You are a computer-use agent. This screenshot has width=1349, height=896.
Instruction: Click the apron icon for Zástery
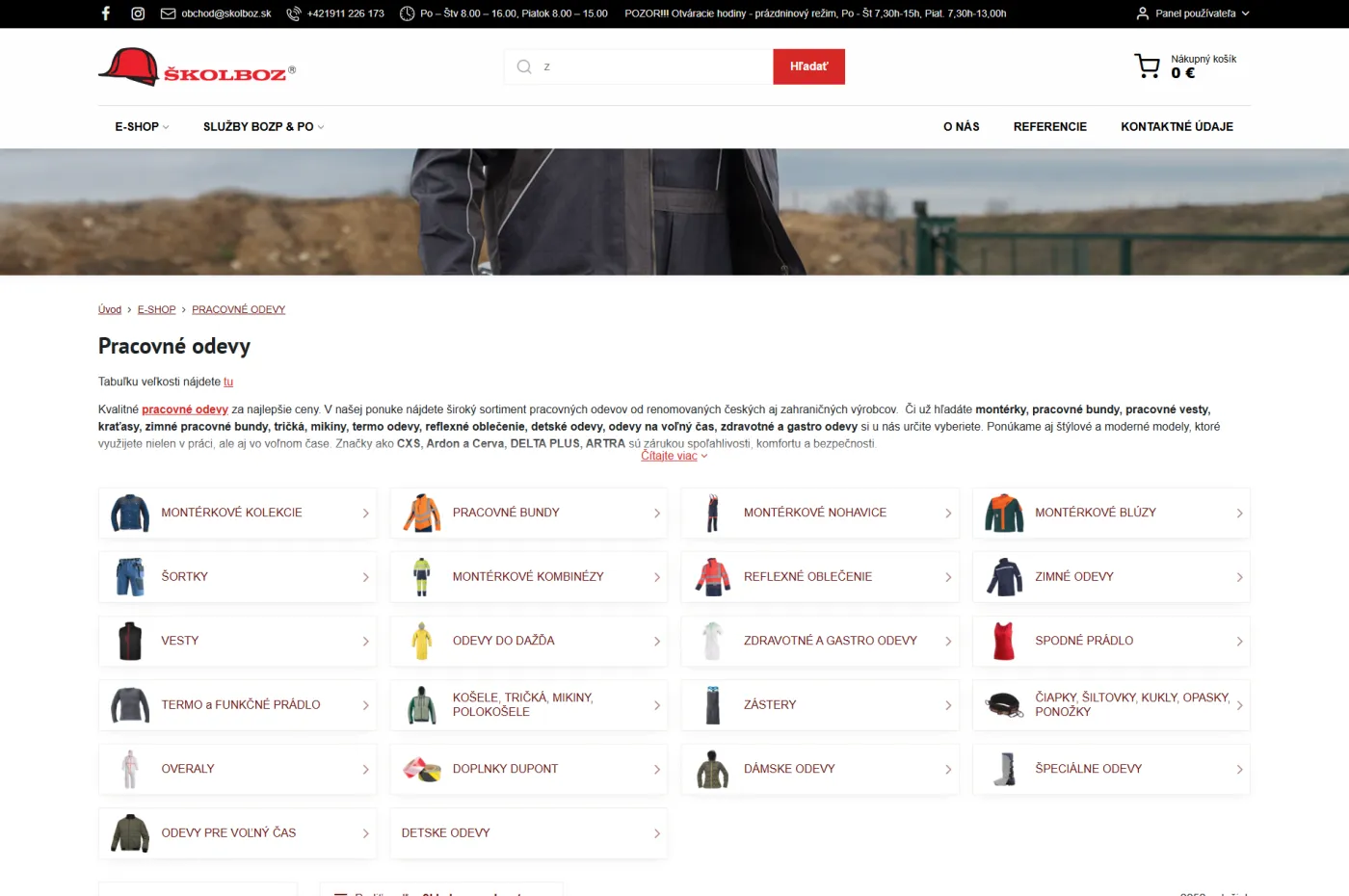click(712, 705)
